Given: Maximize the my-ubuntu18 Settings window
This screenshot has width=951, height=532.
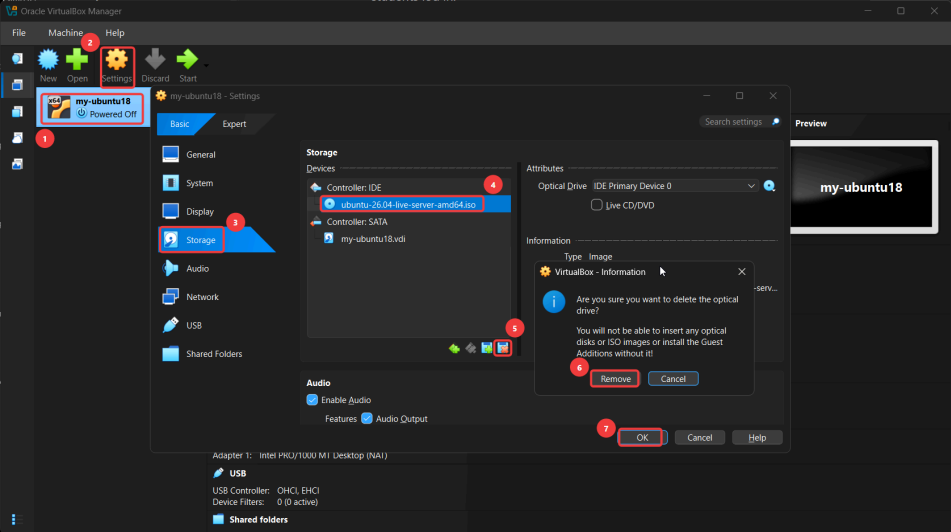Looking at the screenshot, I should pyautogui.click(x=739, y=96).
